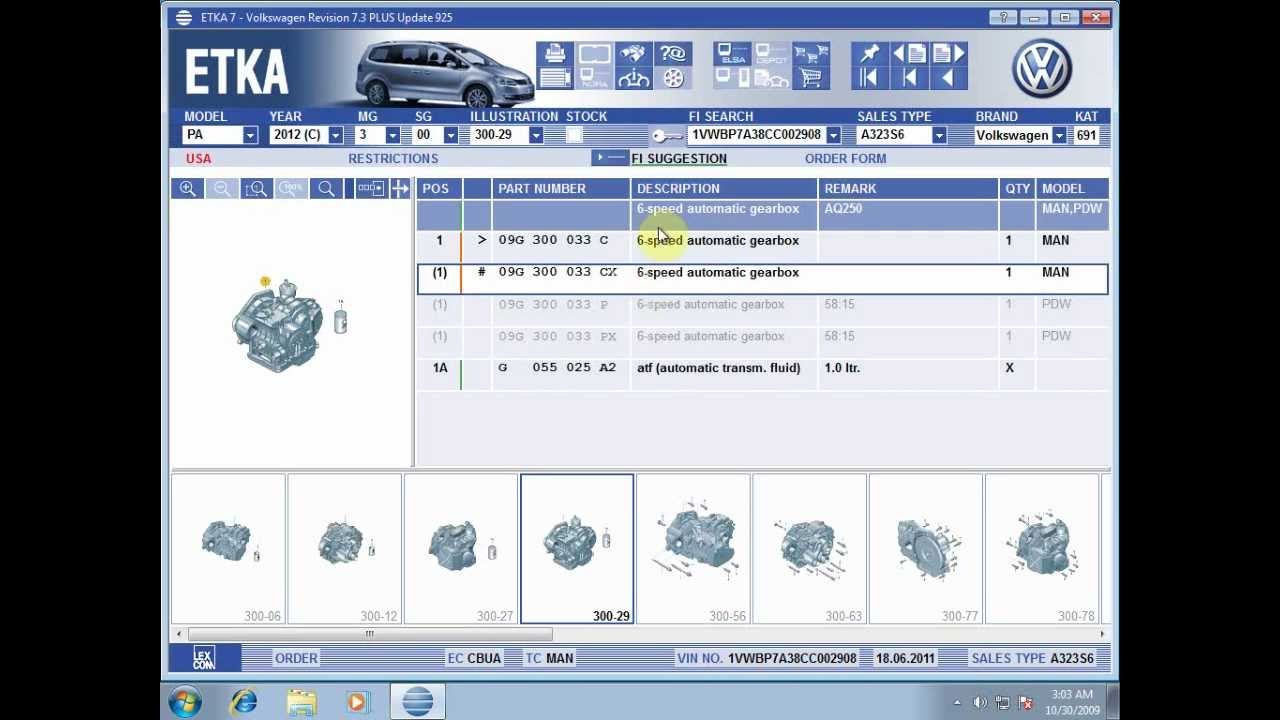Viewport: 1280px width, 720px height.
Task: Click the REMARK column header
Action: [x=908, y=188]
